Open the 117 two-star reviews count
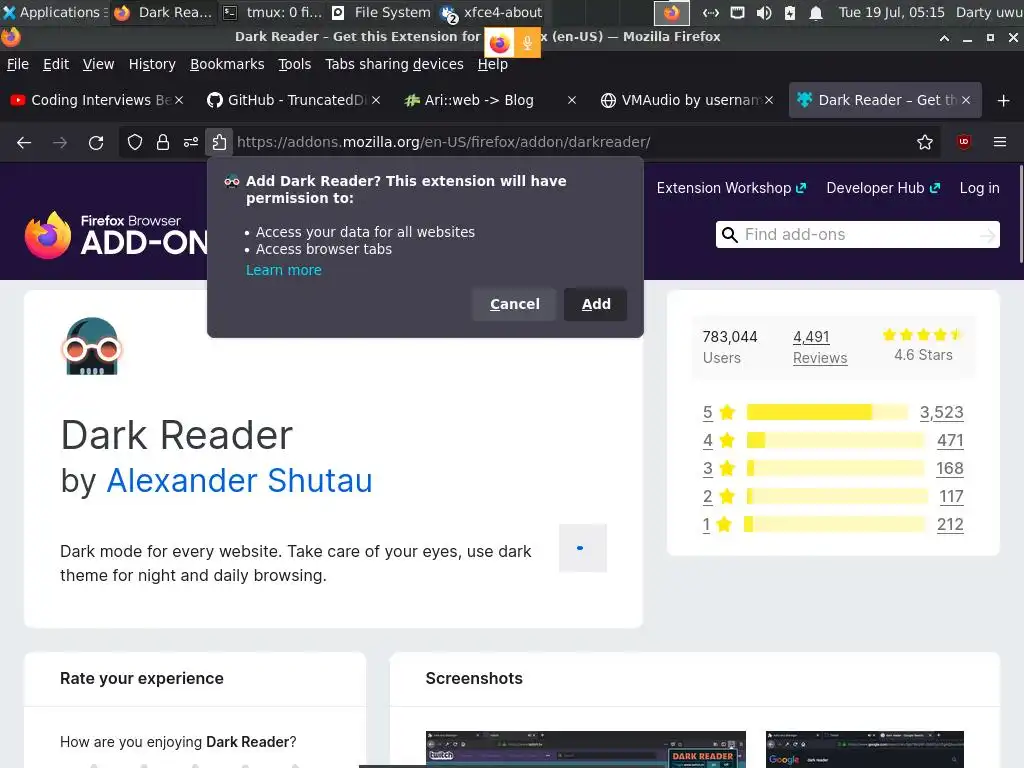 click(x=952, y=496)
